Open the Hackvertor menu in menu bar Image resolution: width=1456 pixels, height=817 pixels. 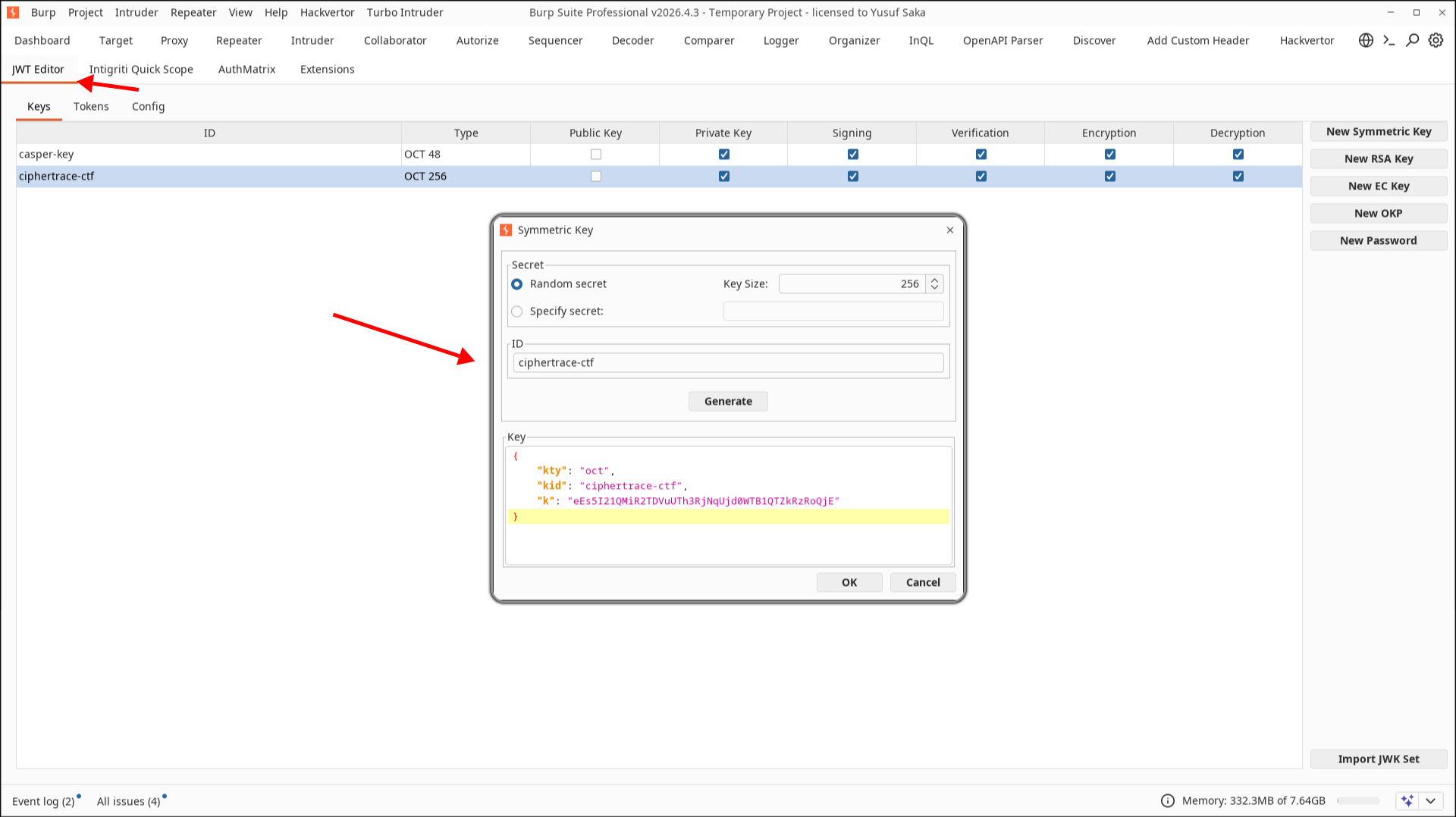click(x=327, y=12)
